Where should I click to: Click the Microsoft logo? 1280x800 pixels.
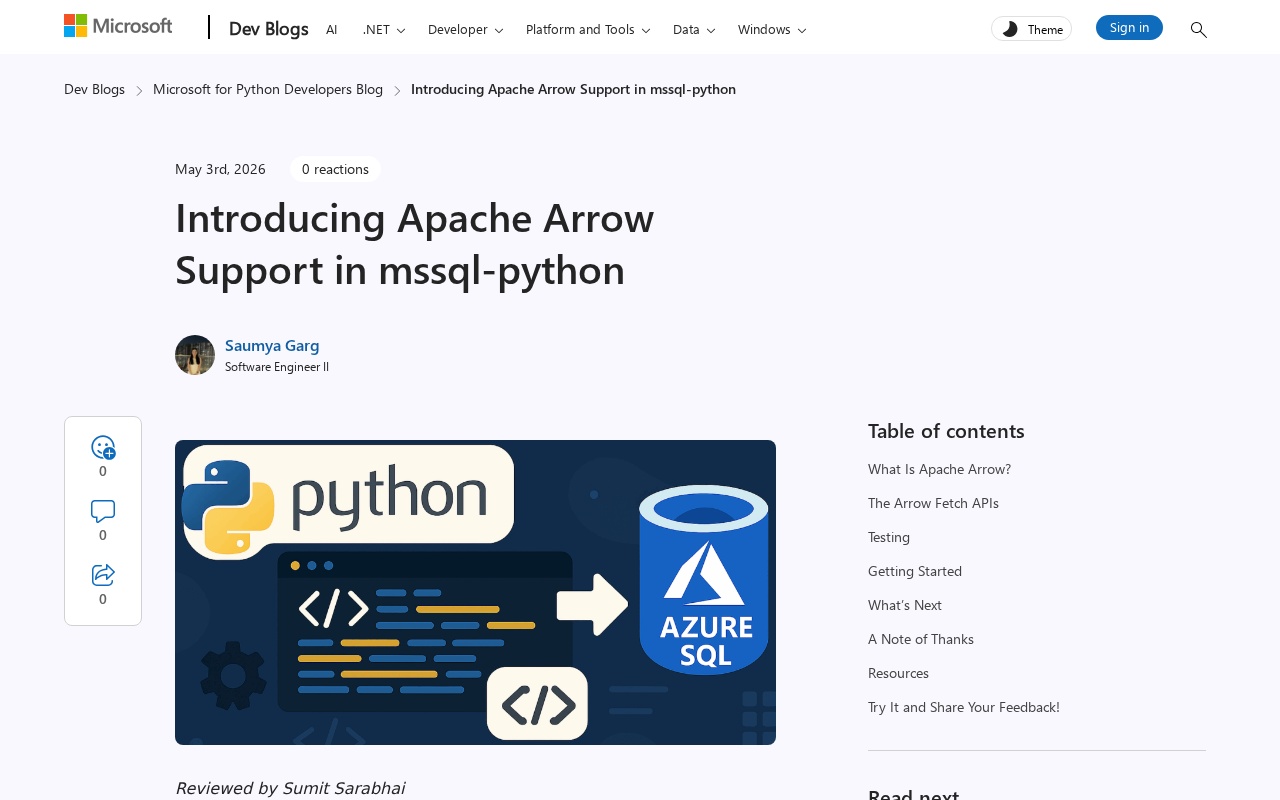pyautogui.click(x=118, y=26)
